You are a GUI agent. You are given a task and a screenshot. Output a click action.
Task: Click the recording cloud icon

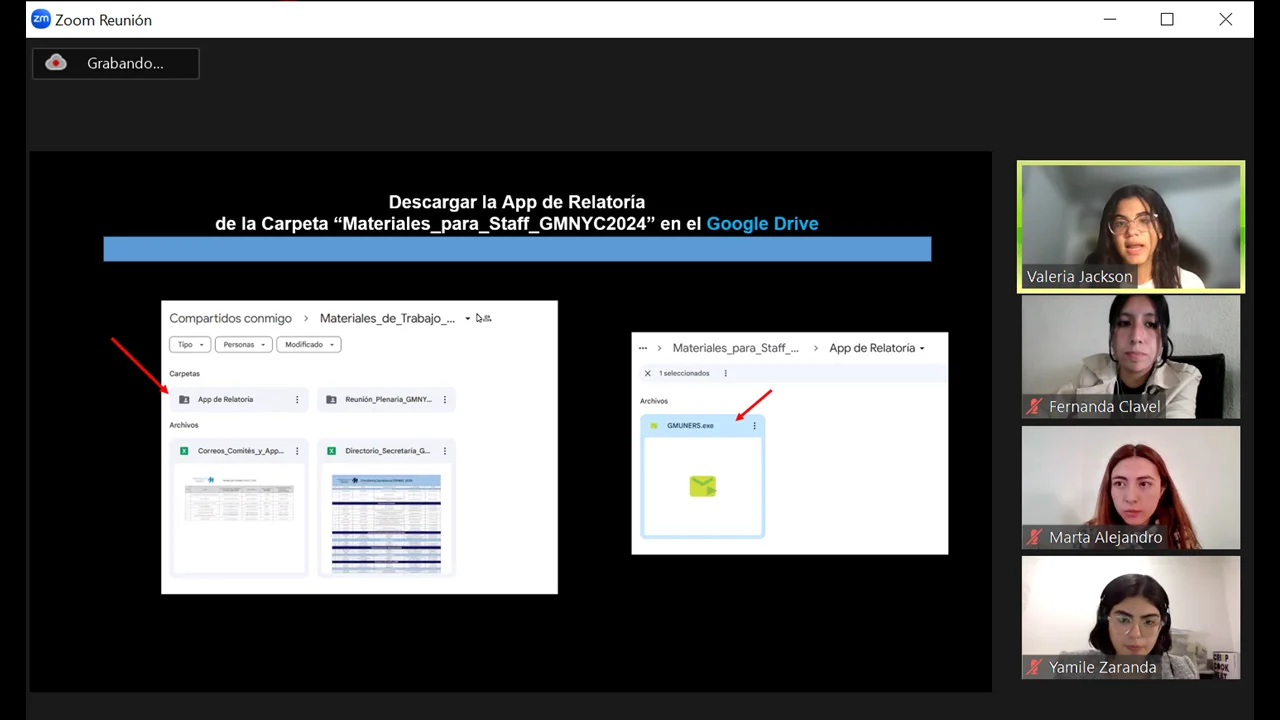57,63
